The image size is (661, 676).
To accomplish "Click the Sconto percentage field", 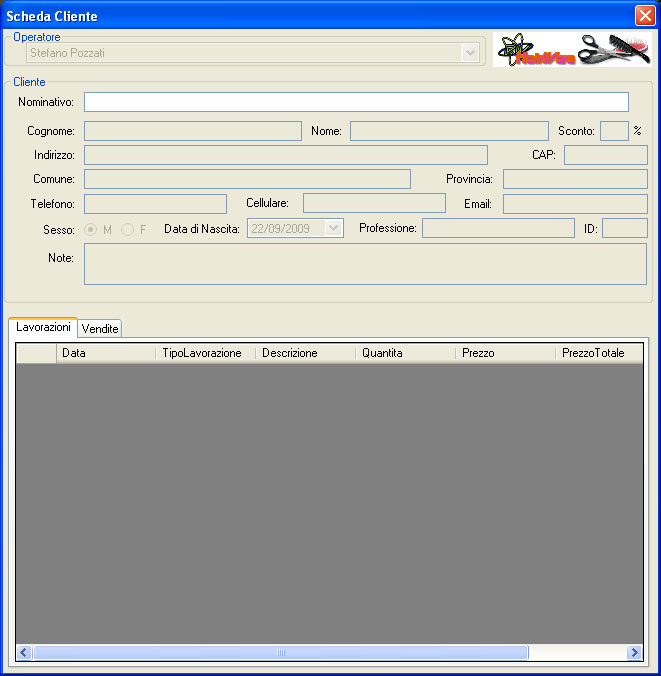I will tap(614, 131).
